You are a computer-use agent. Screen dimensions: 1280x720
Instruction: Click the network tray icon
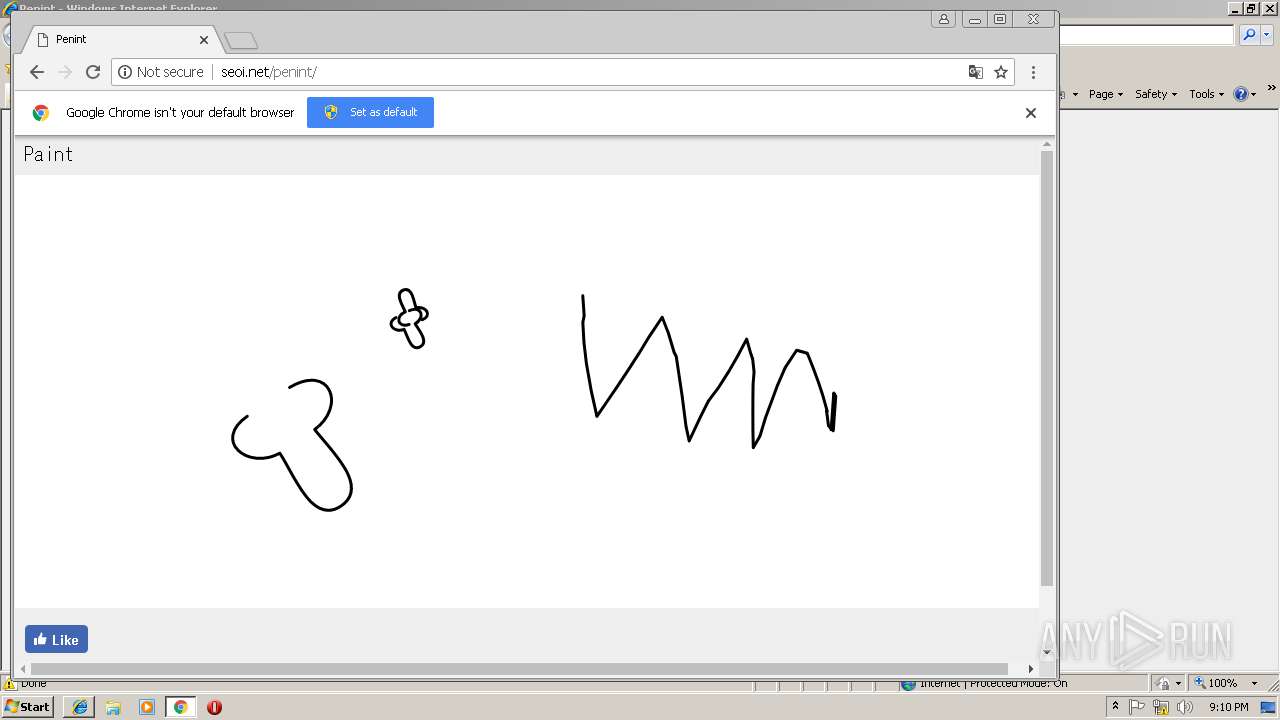(1161, 707)
